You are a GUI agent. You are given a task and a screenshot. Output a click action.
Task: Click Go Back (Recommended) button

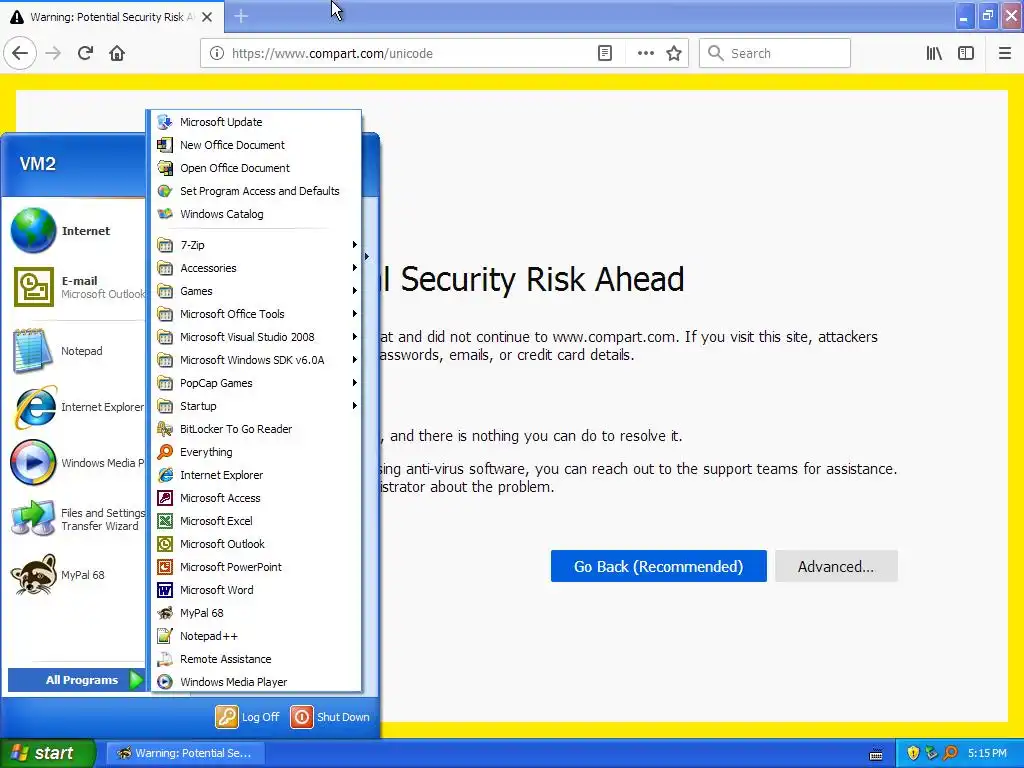tap(658, 566)
